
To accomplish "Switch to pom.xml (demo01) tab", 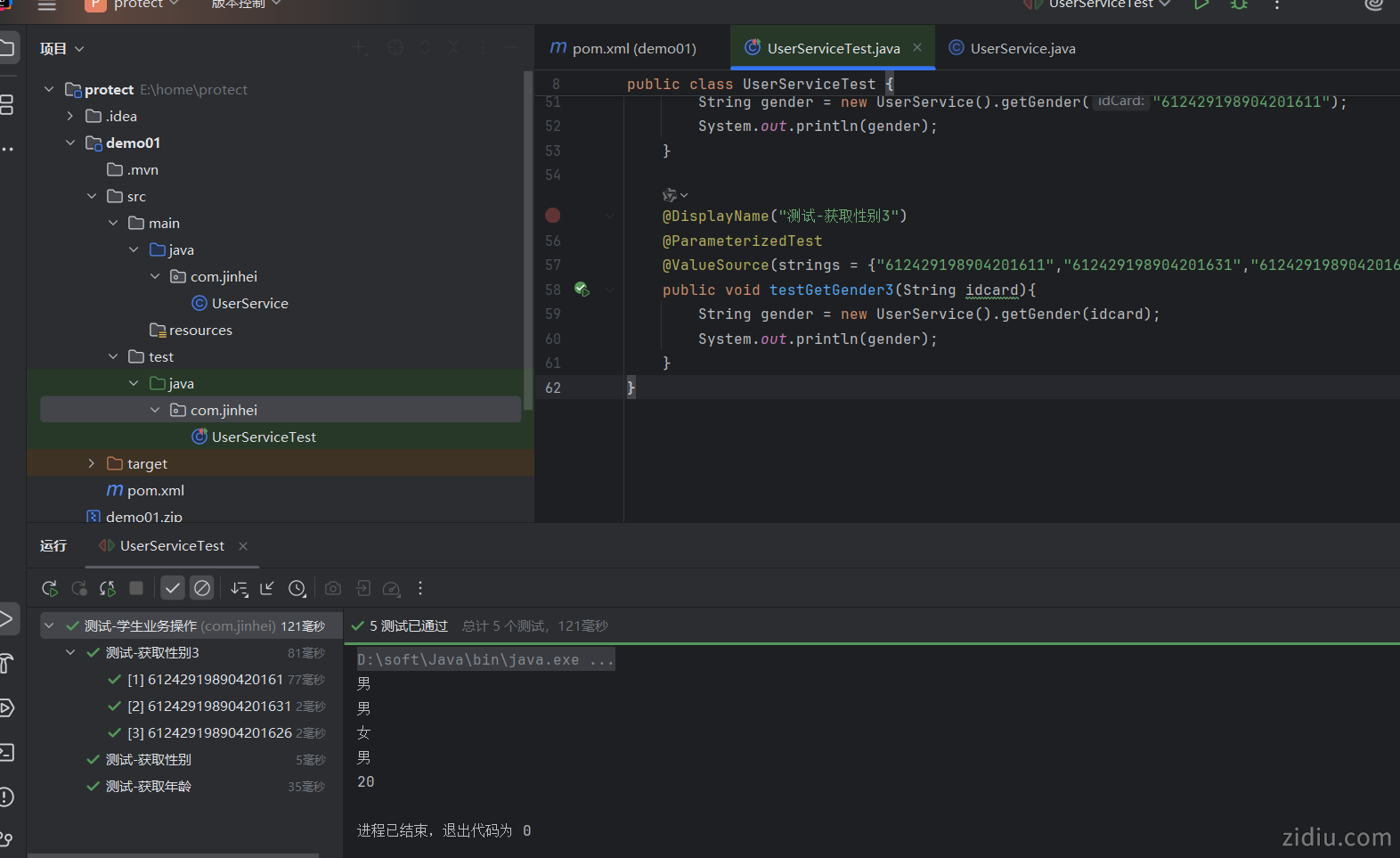I will click(x=633, y=49).
